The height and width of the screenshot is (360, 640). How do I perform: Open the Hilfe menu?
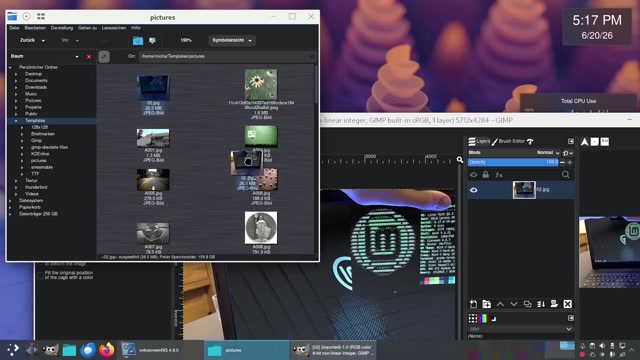[x=136, y=28]
